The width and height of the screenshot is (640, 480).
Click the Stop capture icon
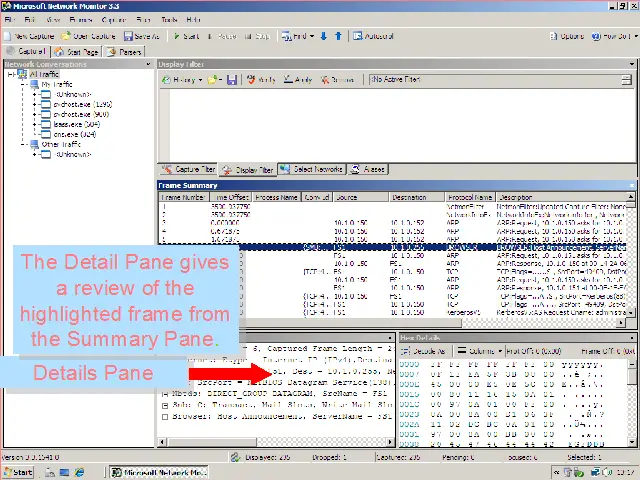[x=248, y=36]
